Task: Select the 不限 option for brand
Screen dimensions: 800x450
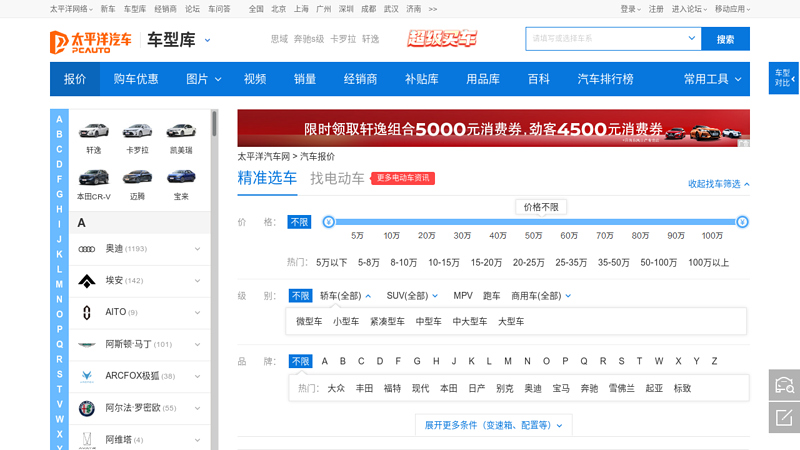Action: 300,361
